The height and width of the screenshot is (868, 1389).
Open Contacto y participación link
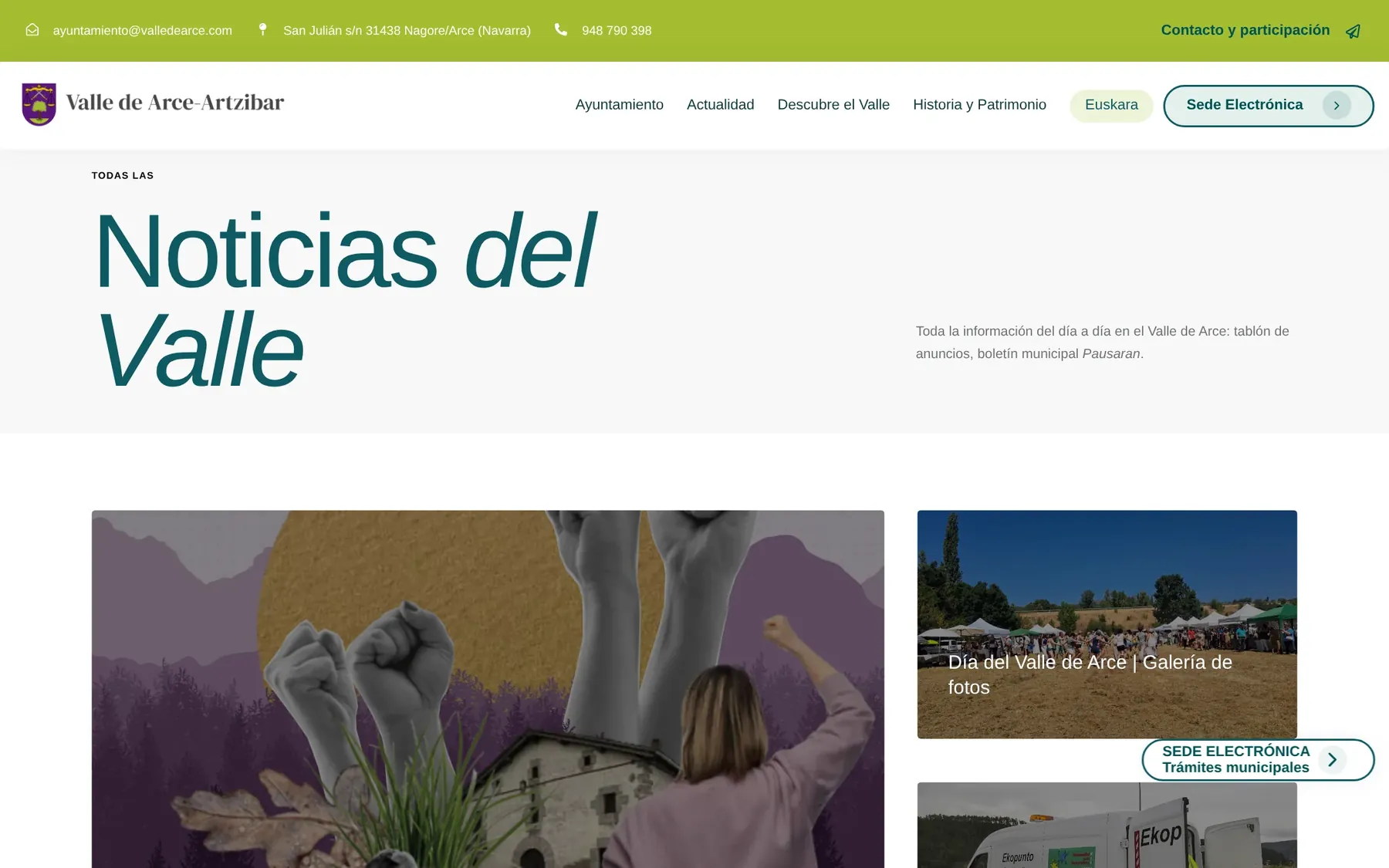coord(1245,29)
